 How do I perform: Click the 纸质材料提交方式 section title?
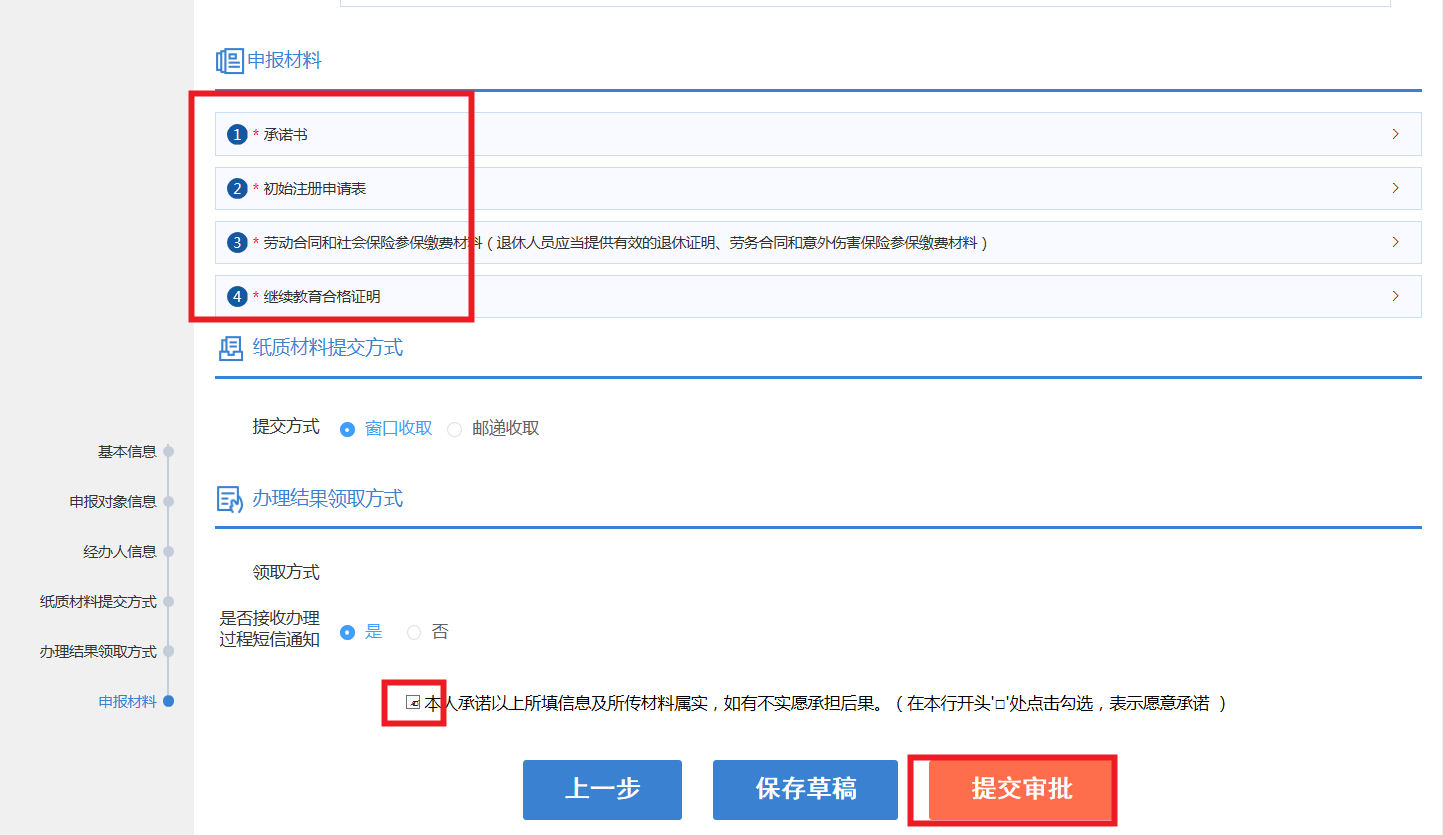click(328, 348)
